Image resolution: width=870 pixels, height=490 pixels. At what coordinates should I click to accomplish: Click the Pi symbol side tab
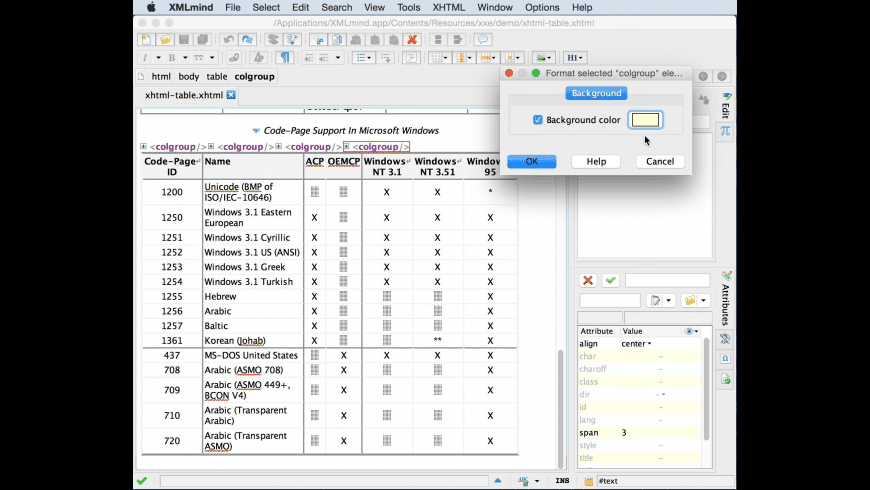[x=725, y=131]
